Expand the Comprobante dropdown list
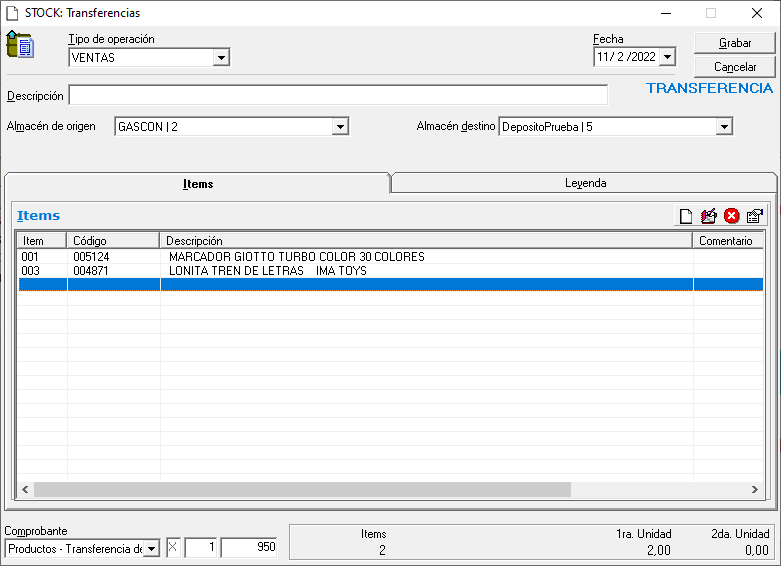Screen dimensions: 781x566 (x=151, y=548)
